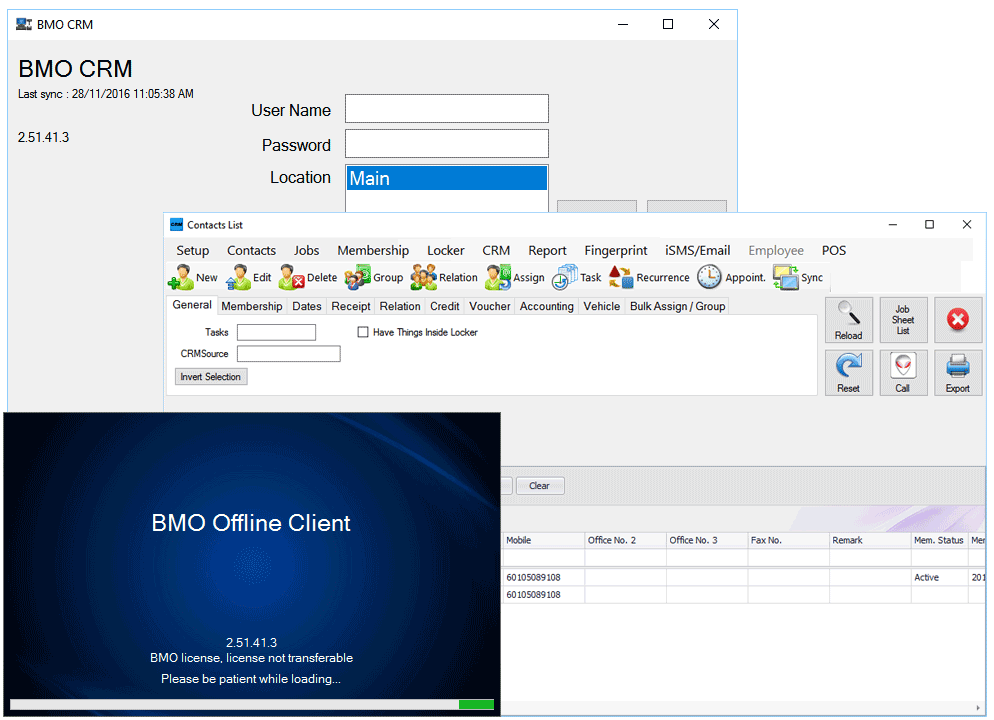Image resolution: width=994 pixels, height=720 pixels.
Task: Click the BMO CRM title bar icon
Action: (x=23, y=24)
